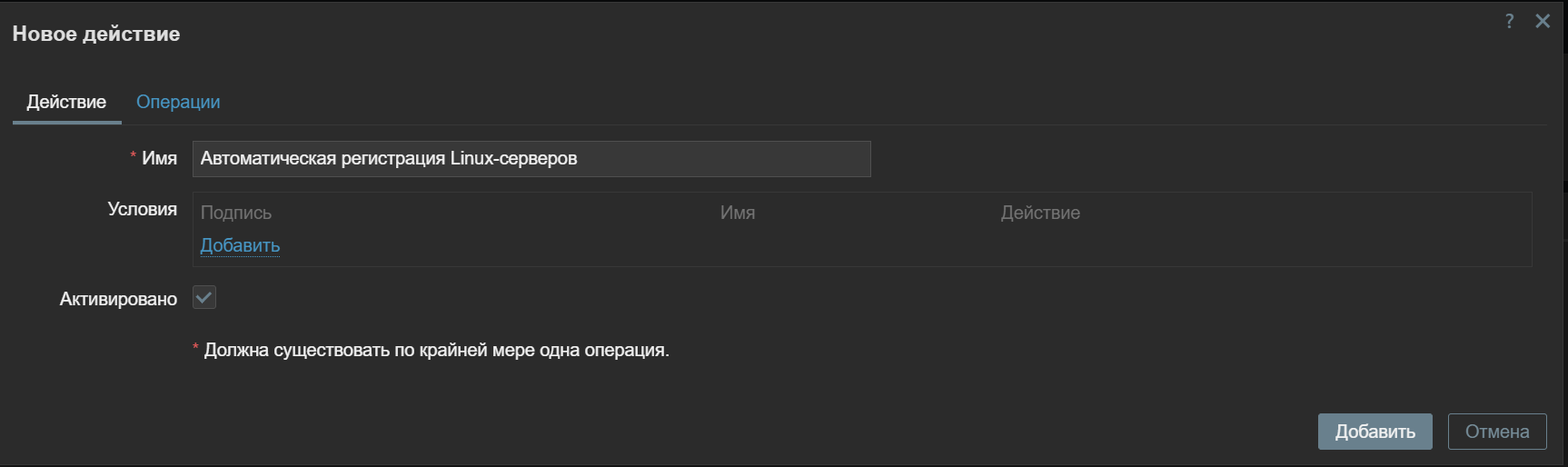Viewport: 1568px width, 467px height.
Task: Click the Активировано label text
Action: 118,299
